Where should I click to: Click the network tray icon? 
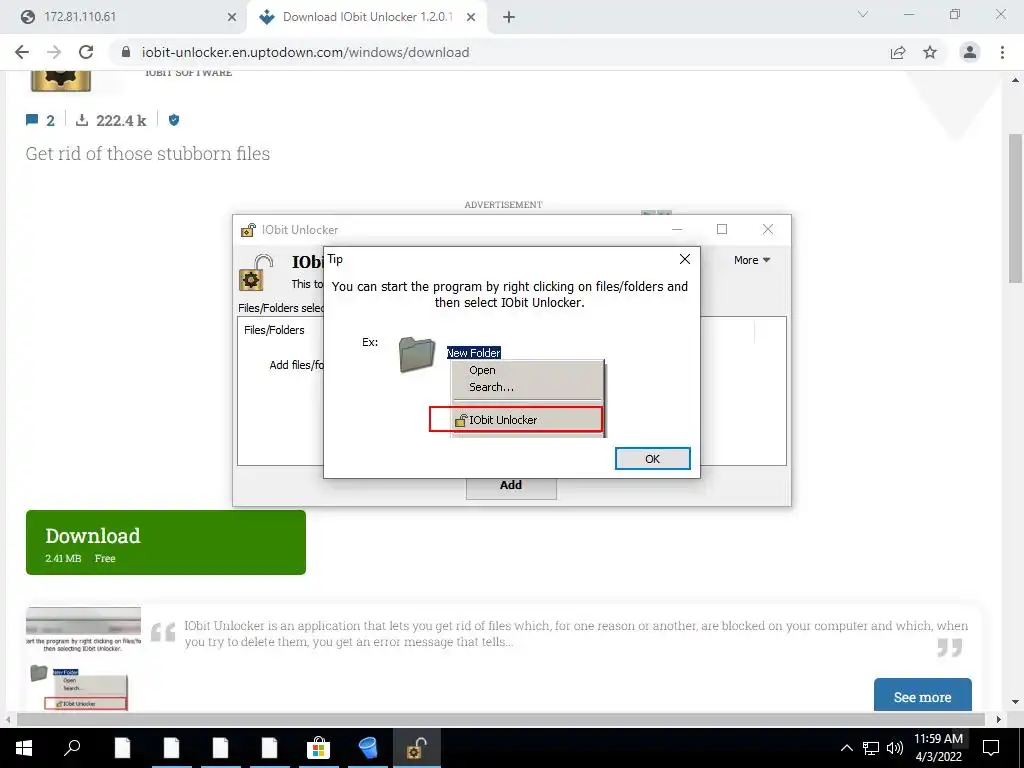pyautogui.click(x=871, y=748)
